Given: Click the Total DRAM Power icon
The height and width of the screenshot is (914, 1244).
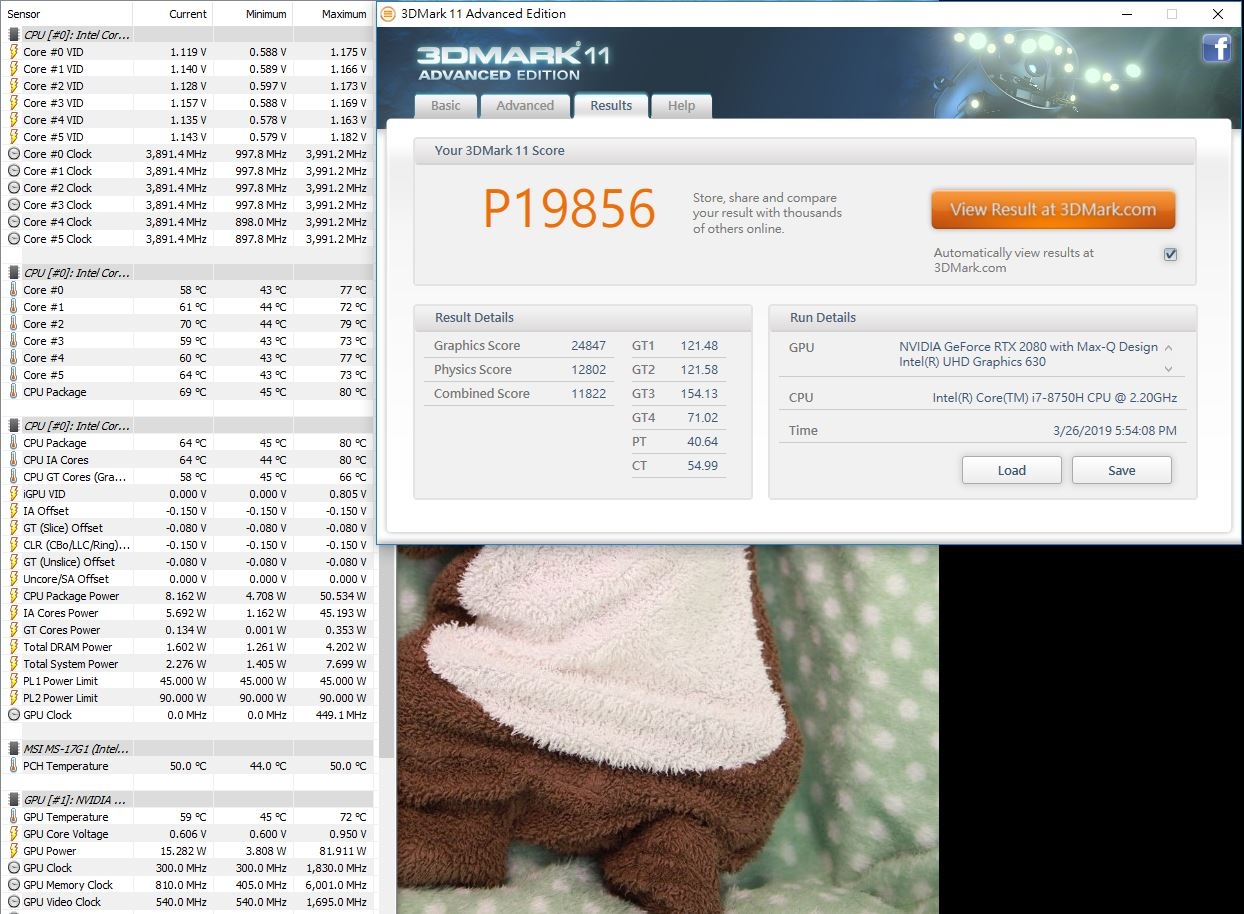Looking at the screenshot, I should 14,647.
